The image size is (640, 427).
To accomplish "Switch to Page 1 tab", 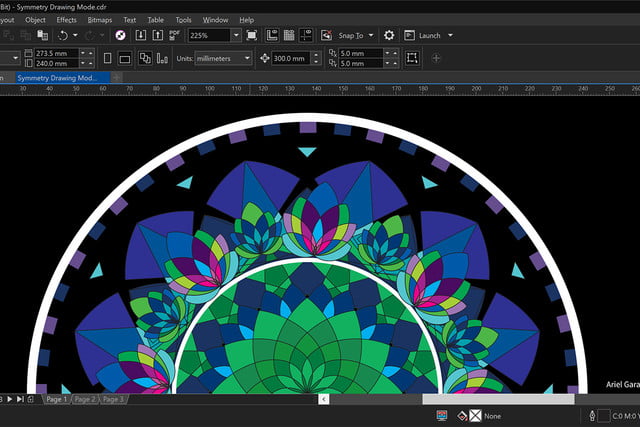I will tap(56, 399).
